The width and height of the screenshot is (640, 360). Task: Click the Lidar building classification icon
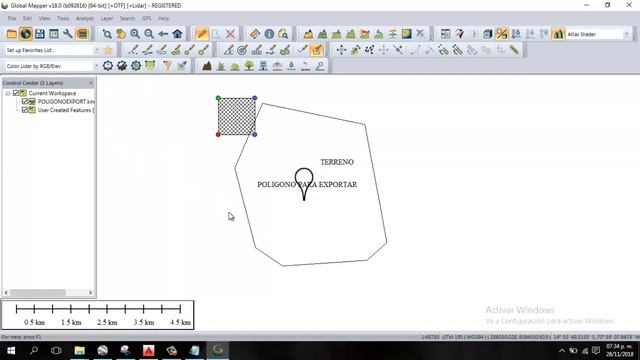point(263,66)
